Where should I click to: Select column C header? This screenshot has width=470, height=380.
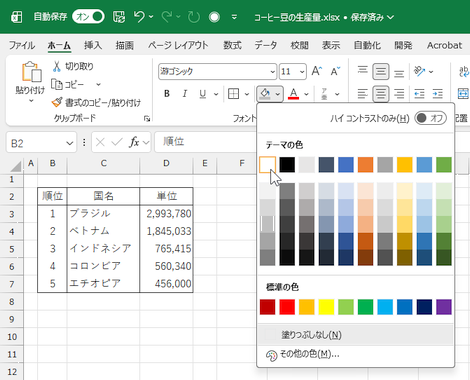(103, 163)
